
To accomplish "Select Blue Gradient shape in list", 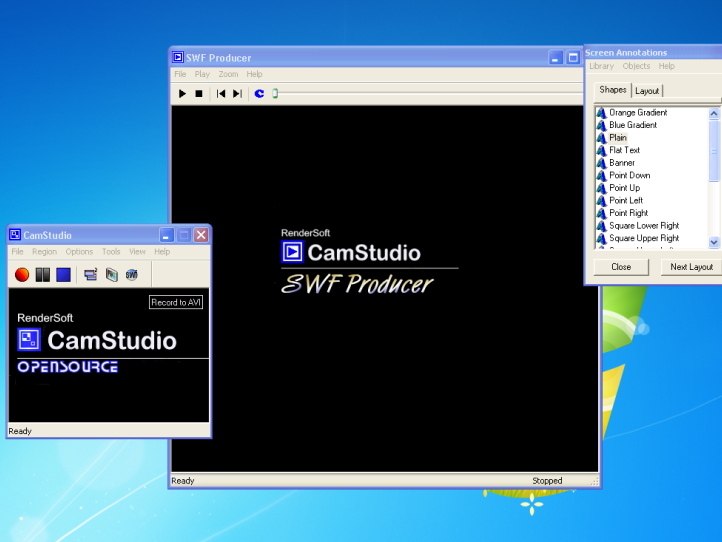I will click(x=633, y=125).
